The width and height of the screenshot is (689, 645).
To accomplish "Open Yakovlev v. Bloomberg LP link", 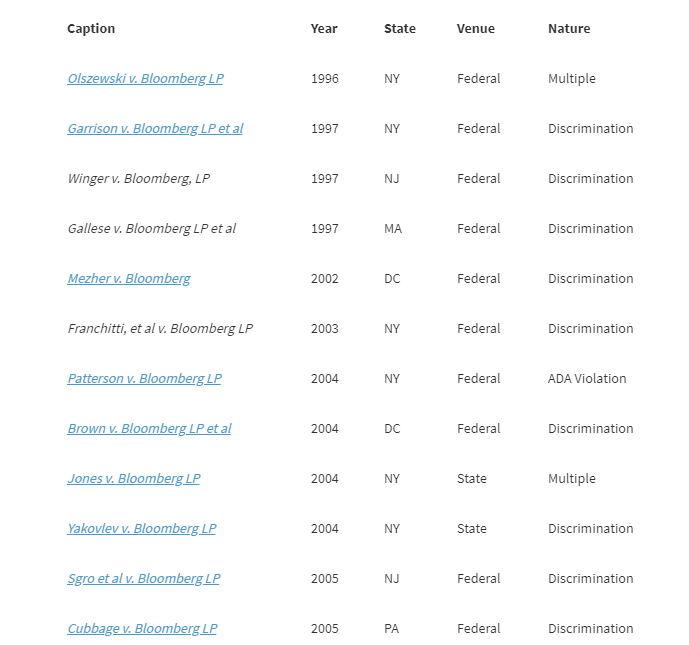I will tap(141, 528).
